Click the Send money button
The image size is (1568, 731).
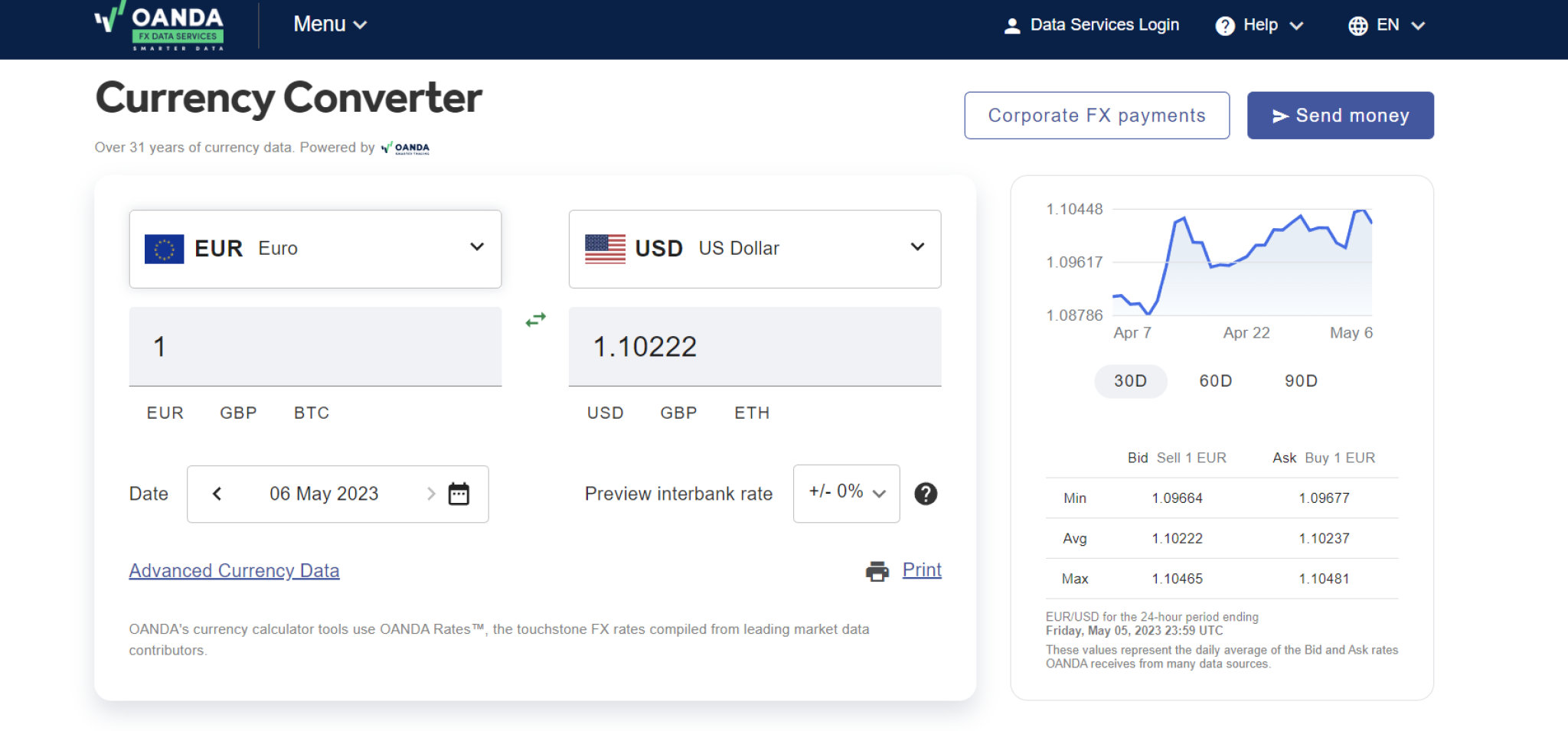[x=1341, y=115]
